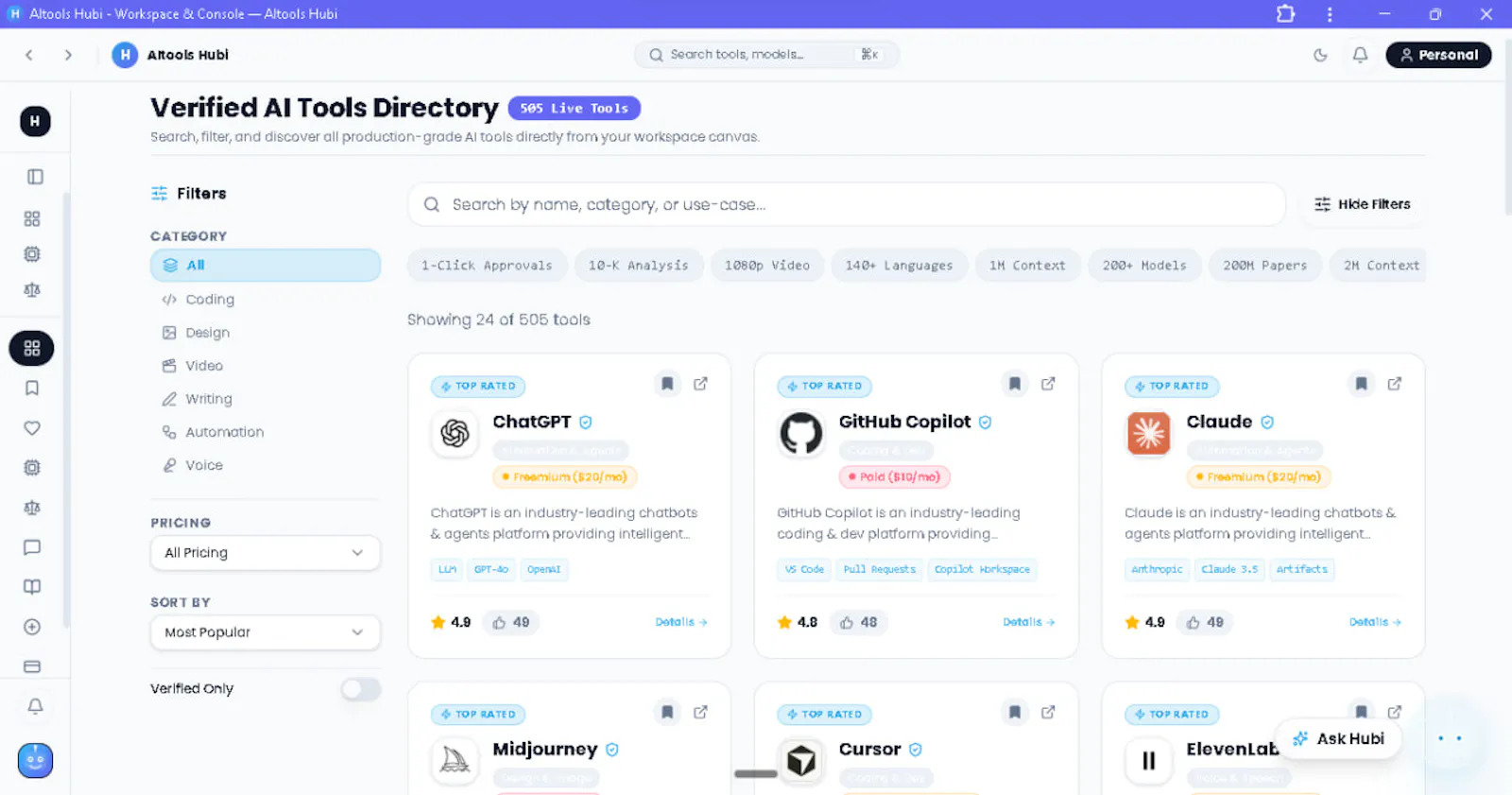Screen dimensions: 1512x795
Task: Click the black H workspace avatar in the sidebar
Action: point(35,121)
